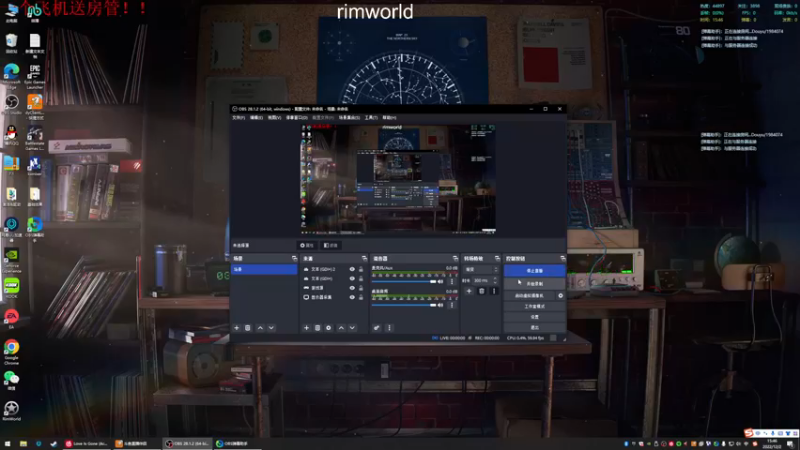Add a new source with the plus icon
Image resolution: width=800 pixels, height=450 pixels.
point(306,328)
